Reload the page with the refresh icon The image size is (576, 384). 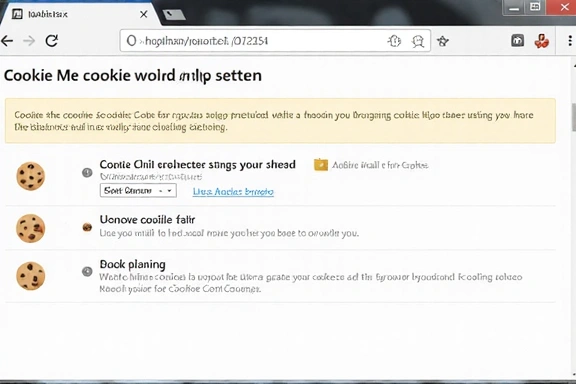coord(52,40)
